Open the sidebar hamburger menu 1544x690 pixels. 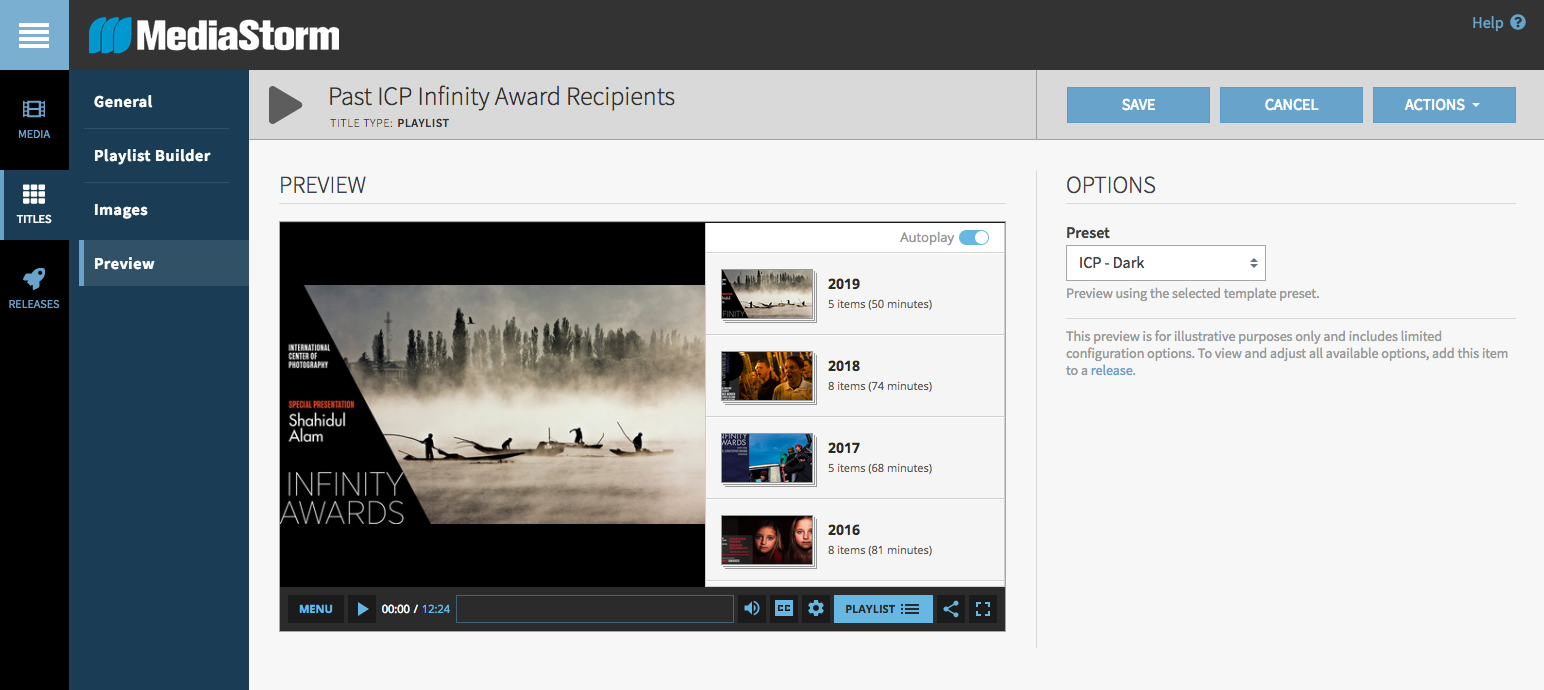point(34,34)
